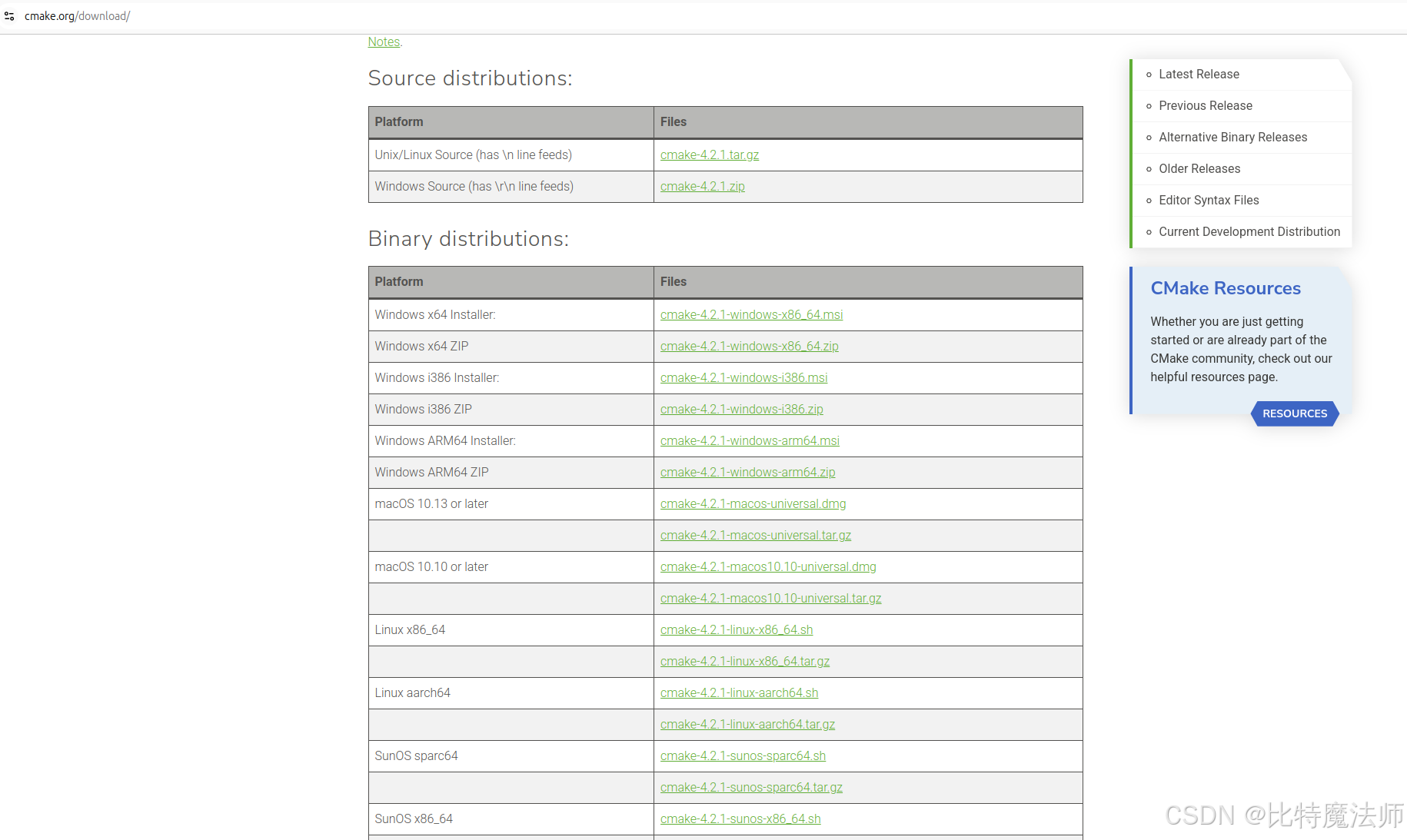Screen dimensions: 1407x840
Task: Download cmake-4.2.1-windows-arm64.msi
Action: [750, 441]
